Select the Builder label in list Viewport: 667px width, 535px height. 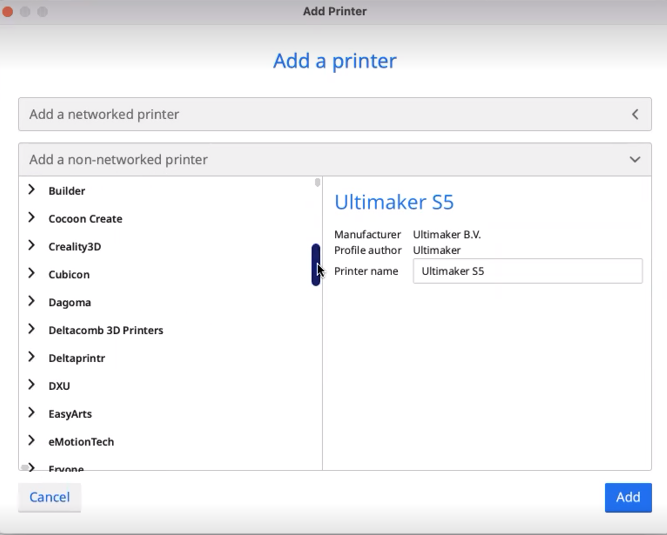point(67,191)
